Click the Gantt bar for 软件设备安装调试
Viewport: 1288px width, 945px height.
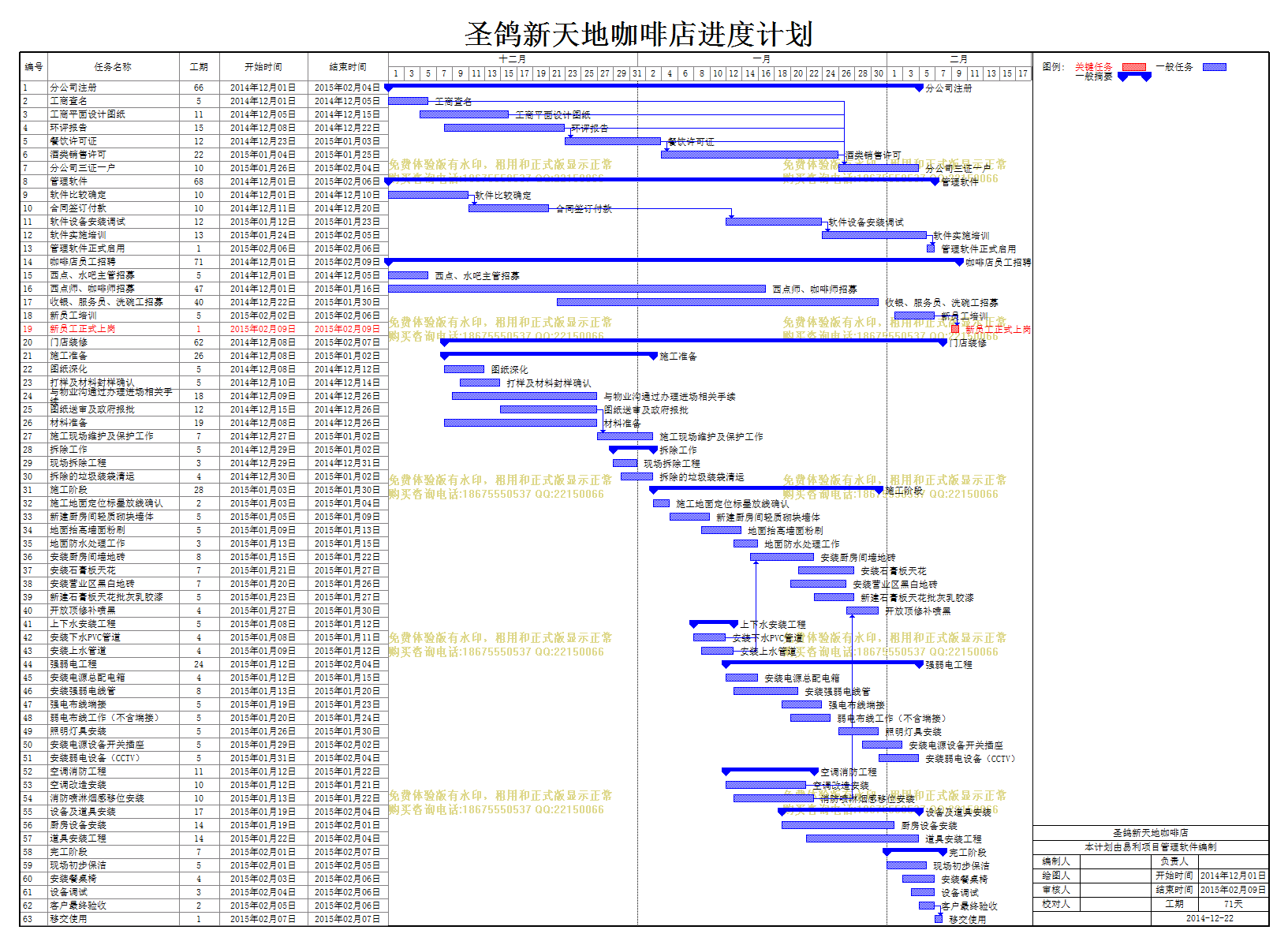click(x=774, y=222)
